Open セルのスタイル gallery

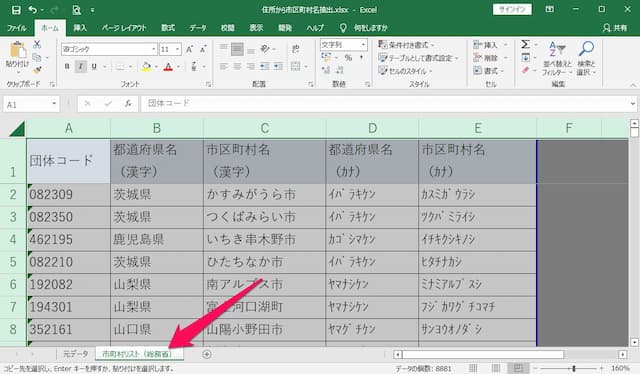click(405, 71)
